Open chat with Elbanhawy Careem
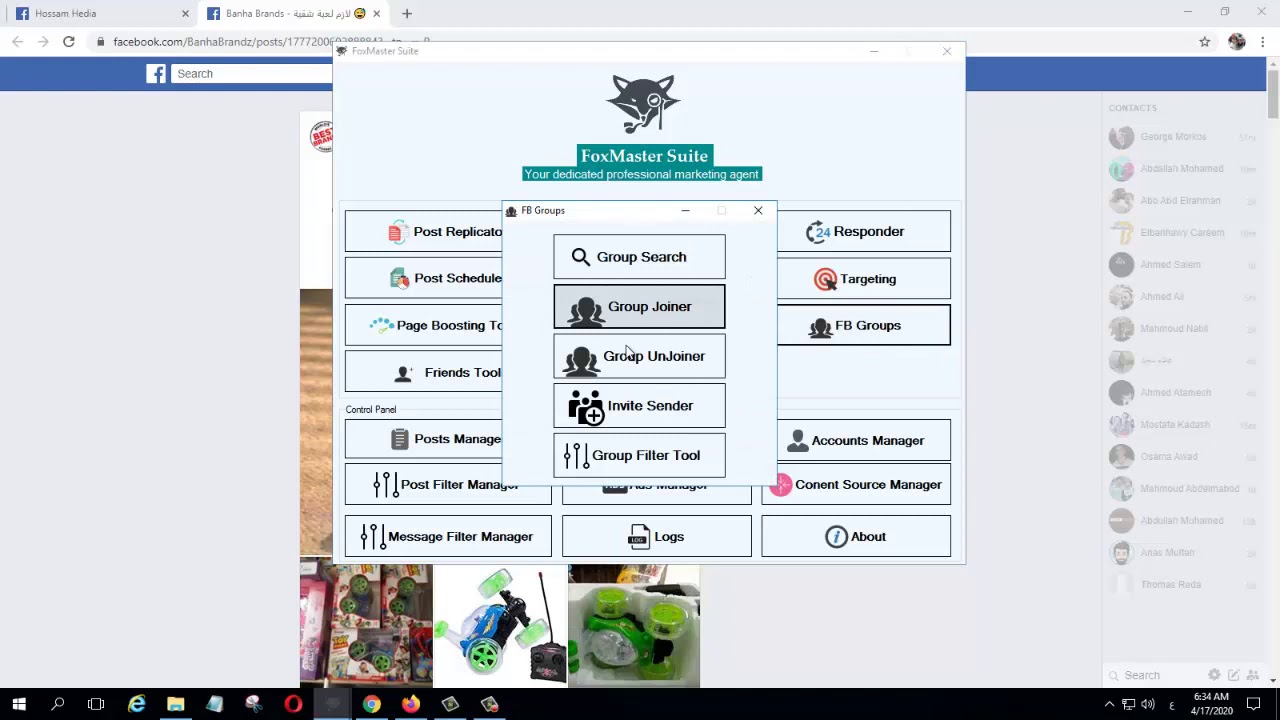 point(1182,233)
